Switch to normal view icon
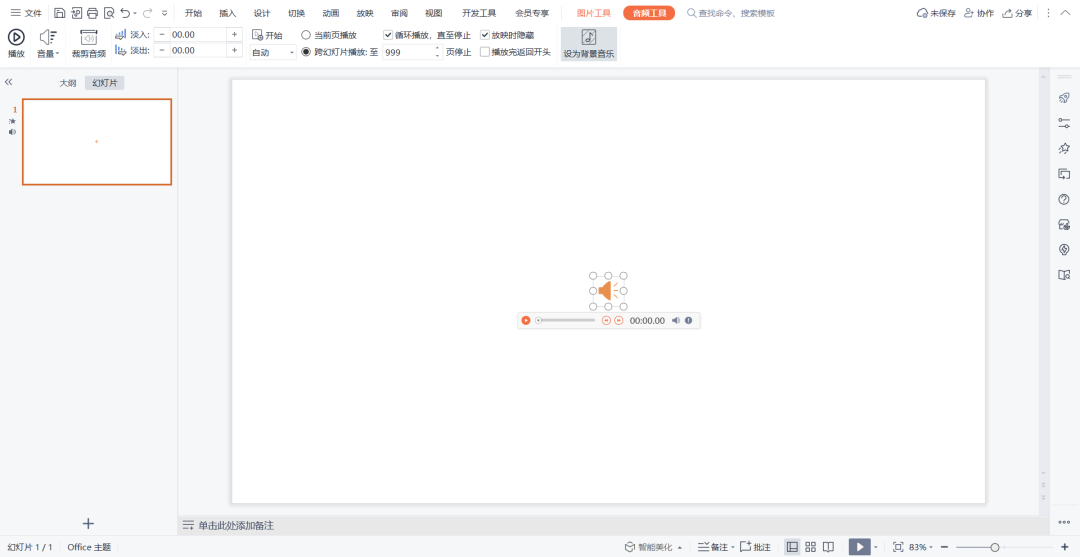Screen dimensions: 1080x557 click(792, 547)
